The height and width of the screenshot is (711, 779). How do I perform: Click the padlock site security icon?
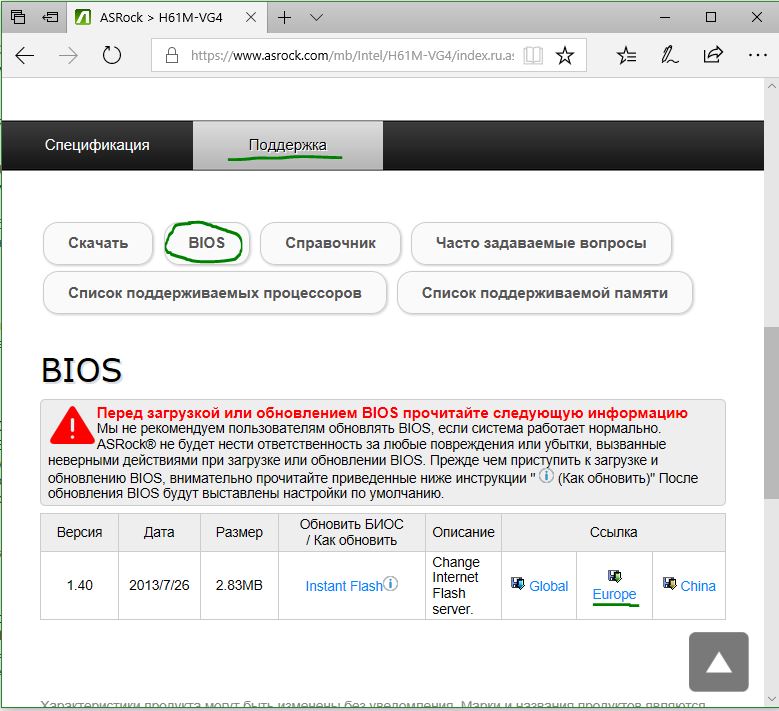coord(172,55)
